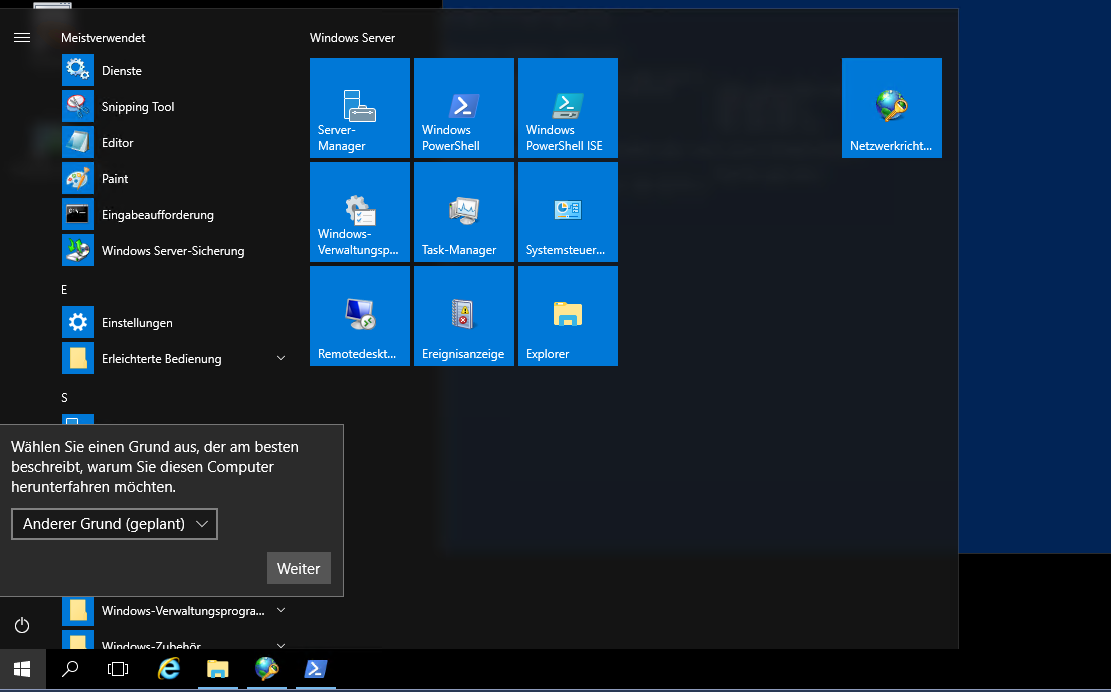Click the Meistverwendet heading
The width and height of the screenshot is (1111, 692).
[x=103, y=38]
